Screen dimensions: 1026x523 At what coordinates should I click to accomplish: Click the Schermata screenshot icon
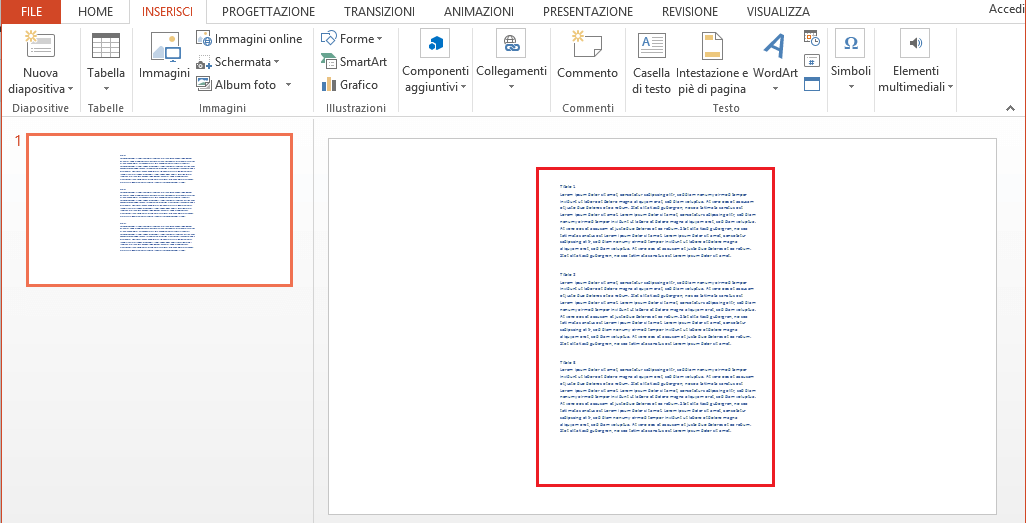(x=203, y=62)
